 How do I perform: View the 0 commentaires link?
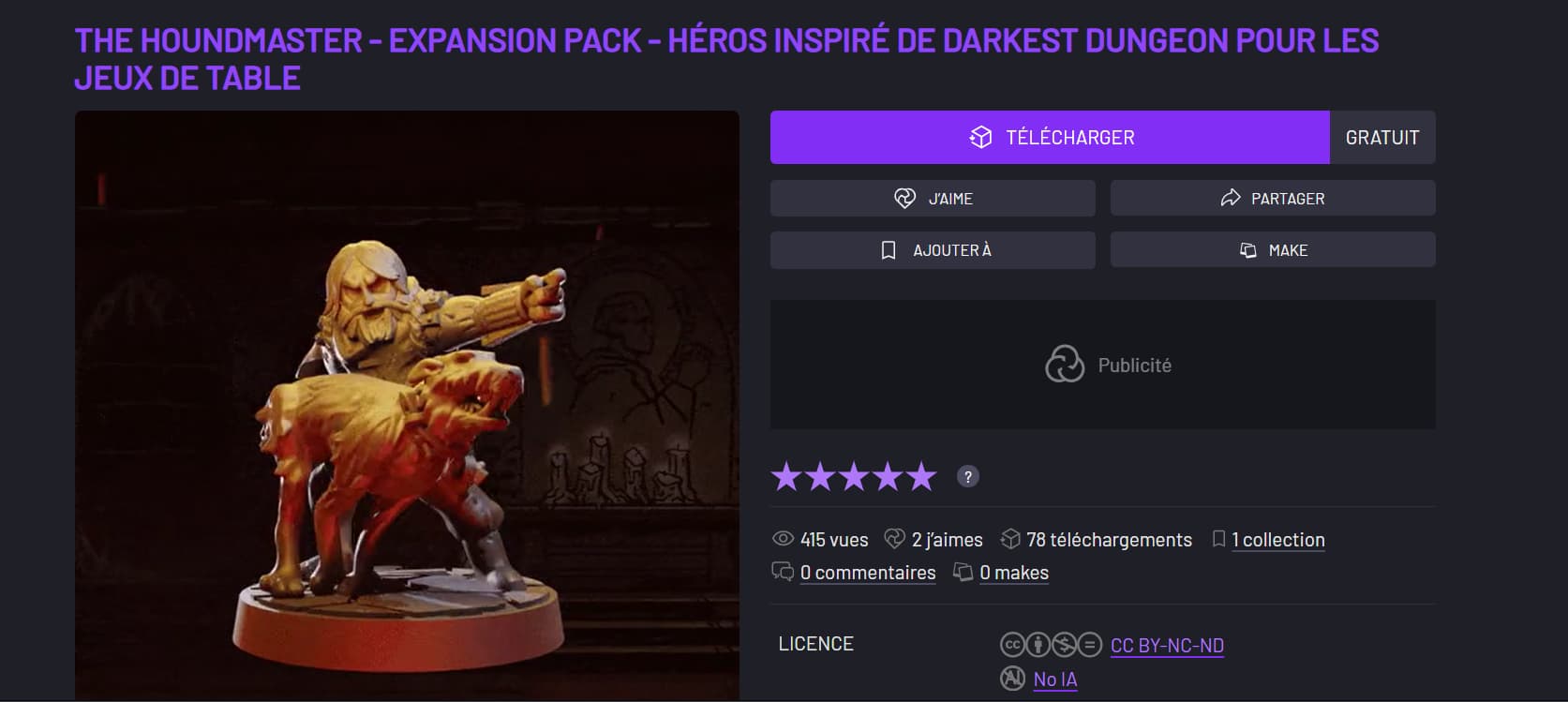pyautogui.click(x=868, y=573)
